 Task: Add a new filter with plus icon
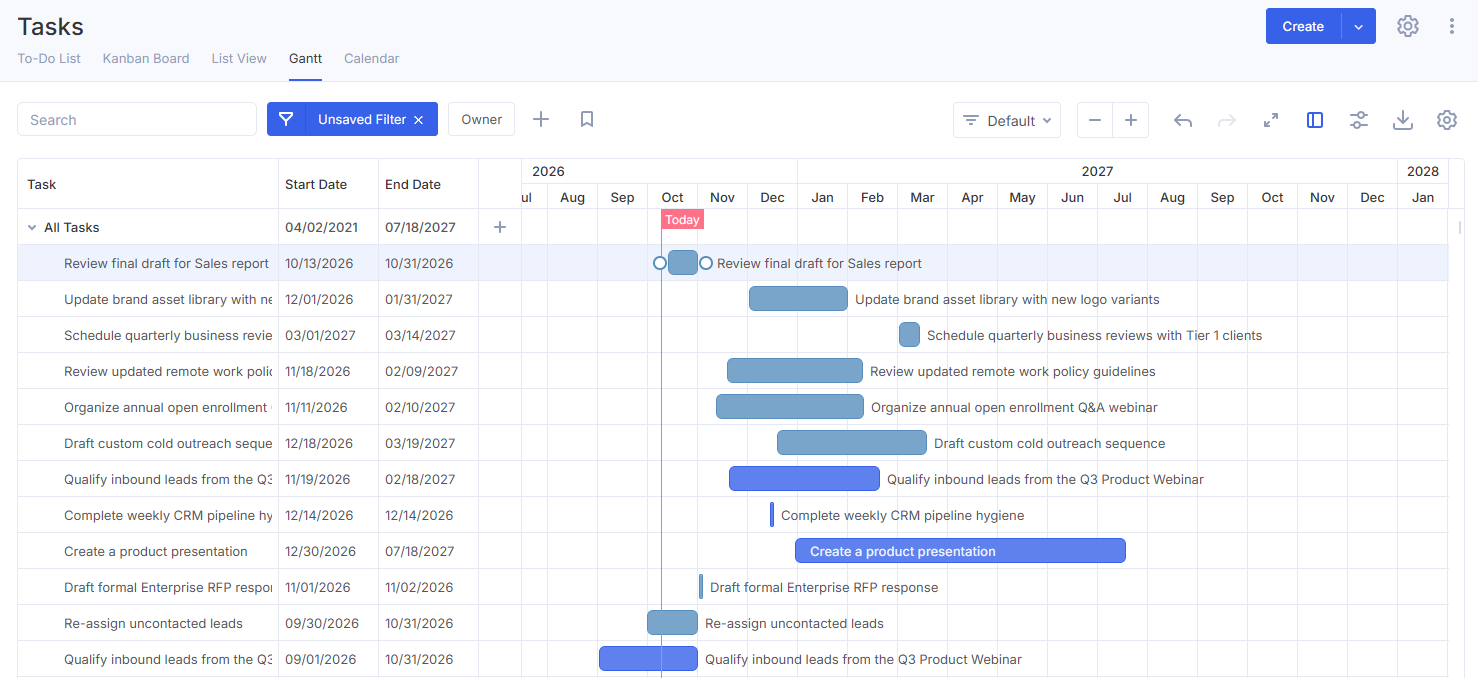pyautogui.click(x=541, y=119)
